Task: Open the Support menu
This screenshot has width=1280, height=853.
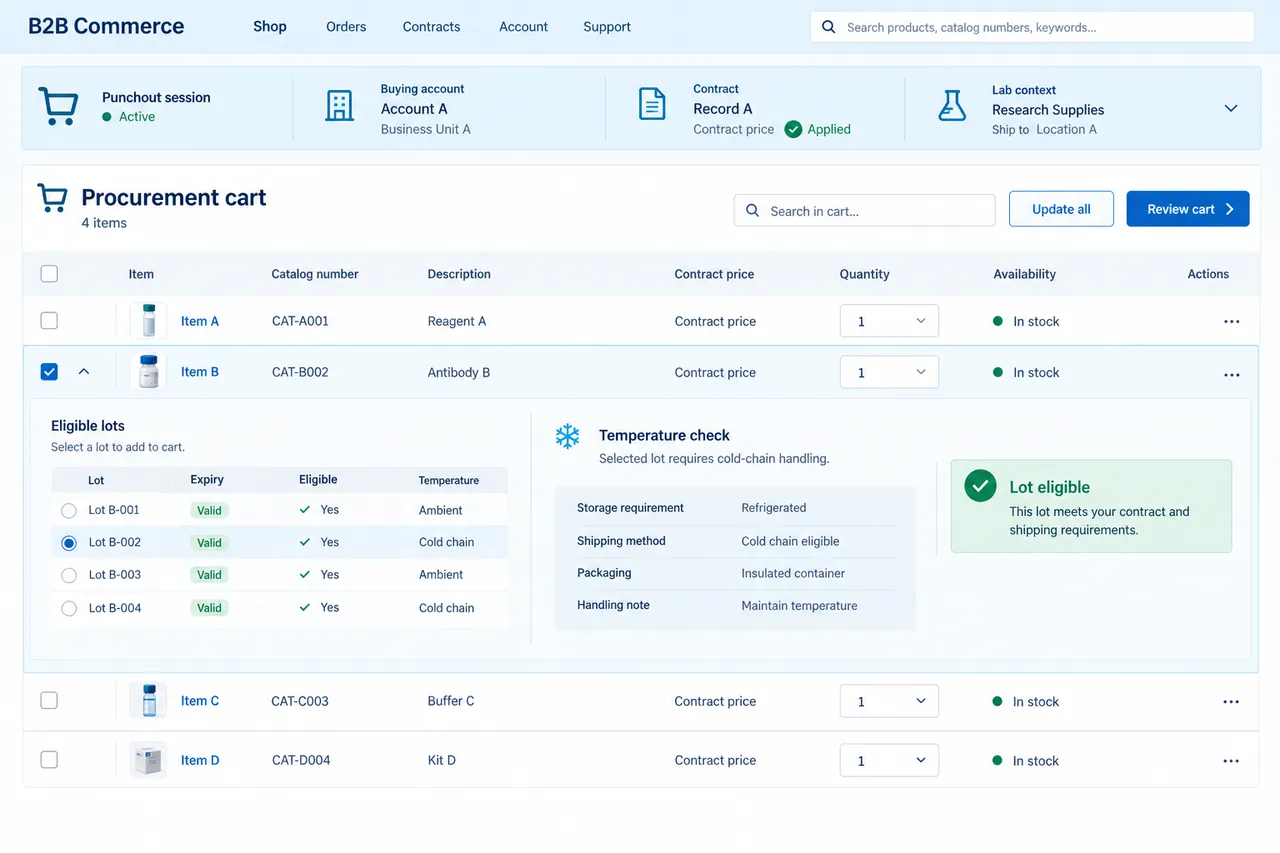Action: 607,27
